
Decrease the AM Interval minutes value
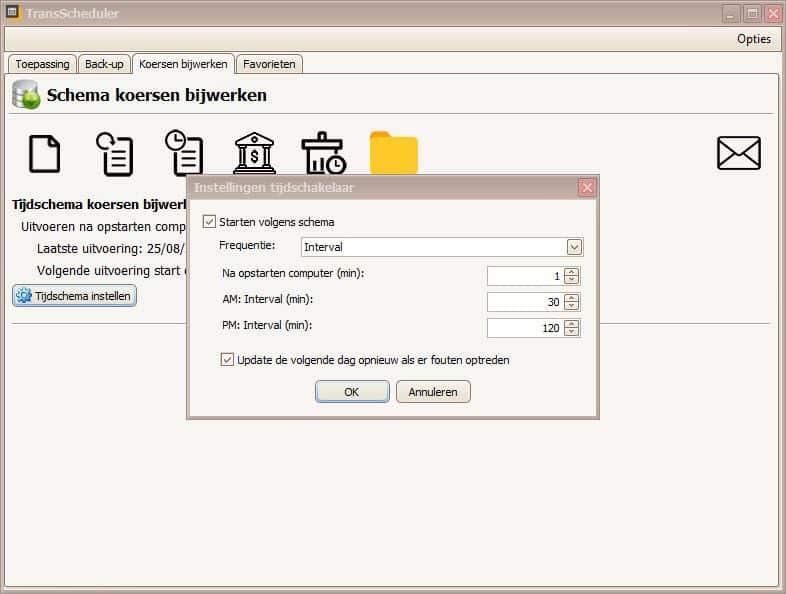tap(571, 306)
